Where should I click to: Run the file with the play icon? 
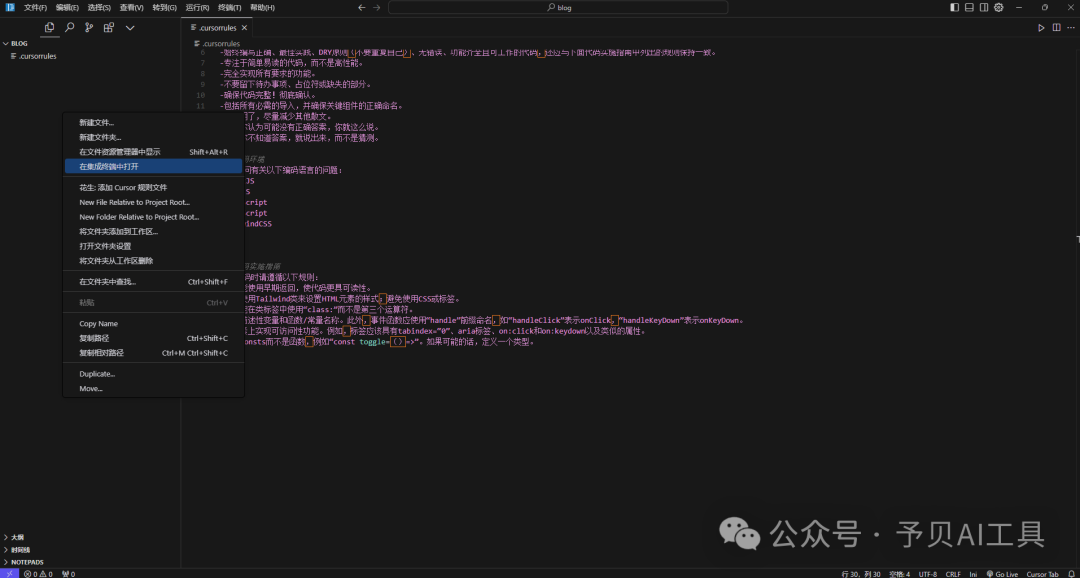click(x=1041, y=28)
